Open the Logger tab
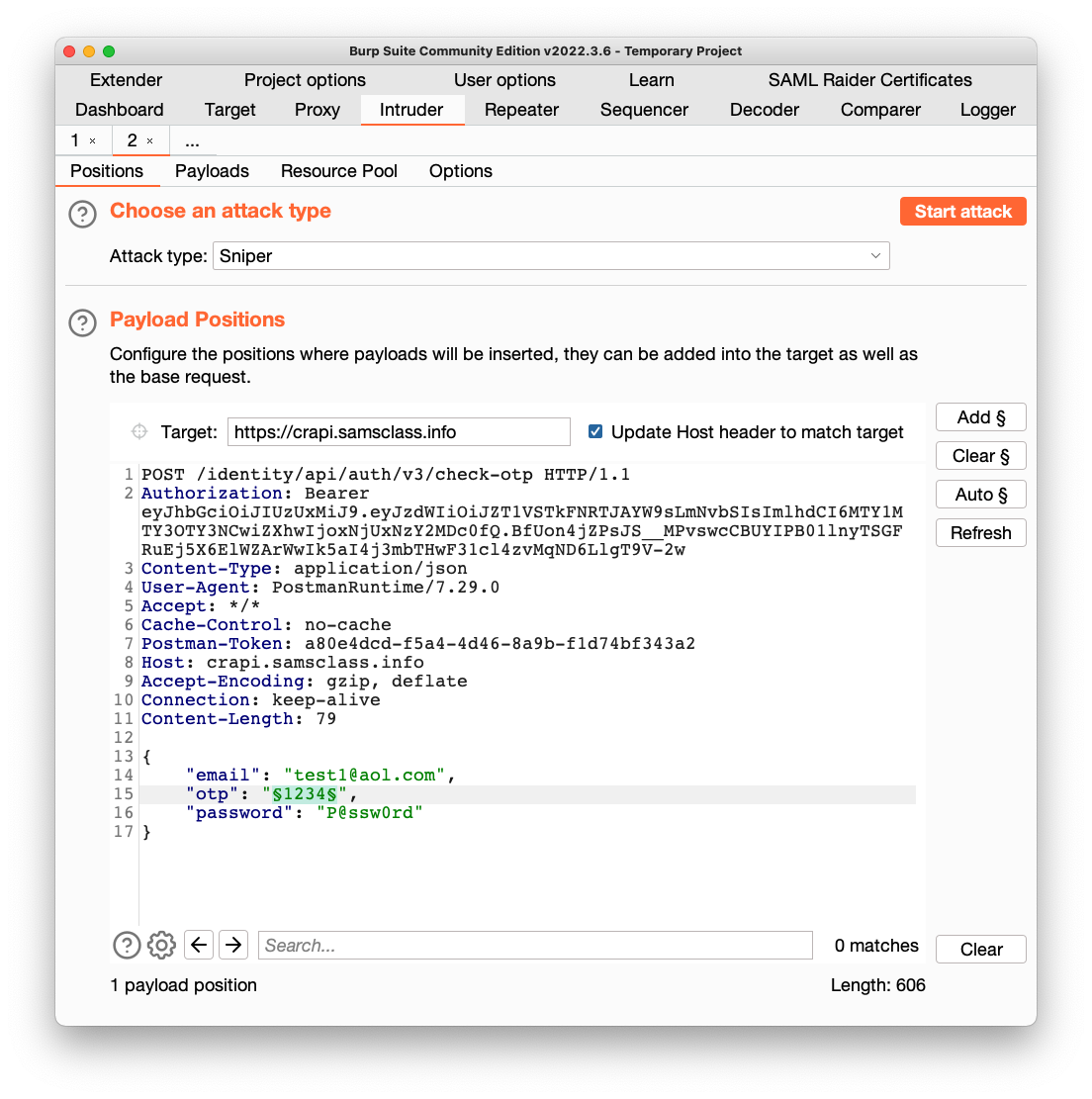Screen dimensions: 1092x1099 (x=987, y=110)
